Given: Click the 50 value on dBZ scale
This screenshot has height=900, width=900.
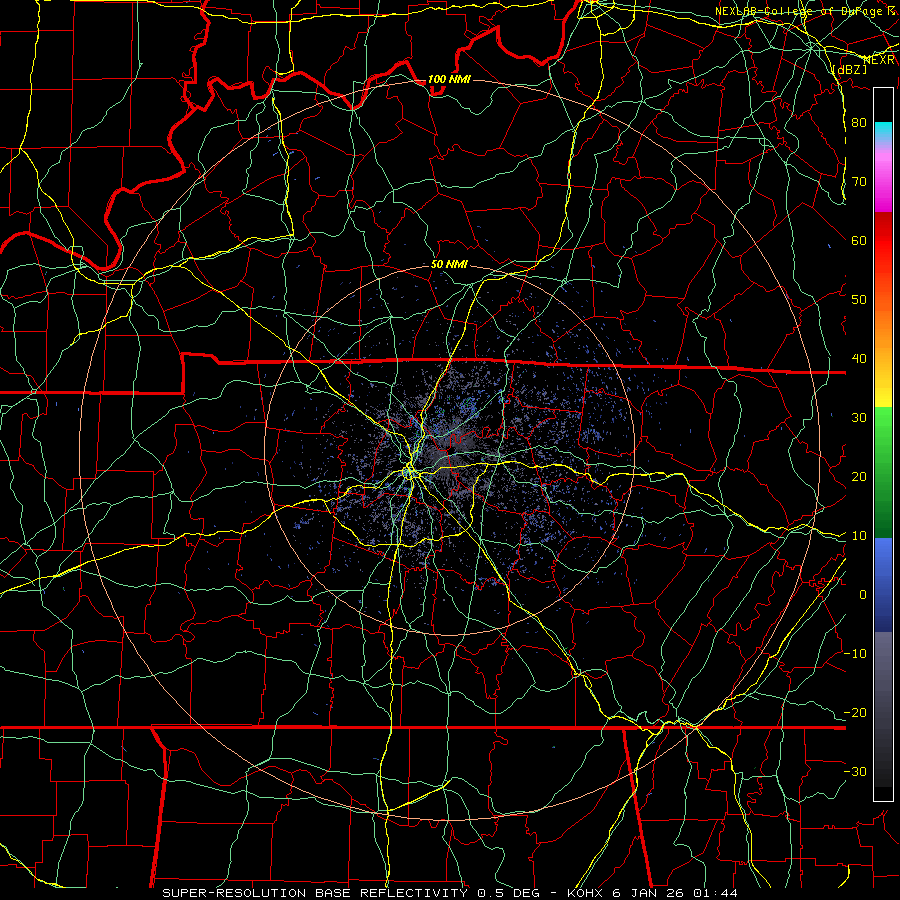Looking at the screenshot, I should 859,300.
